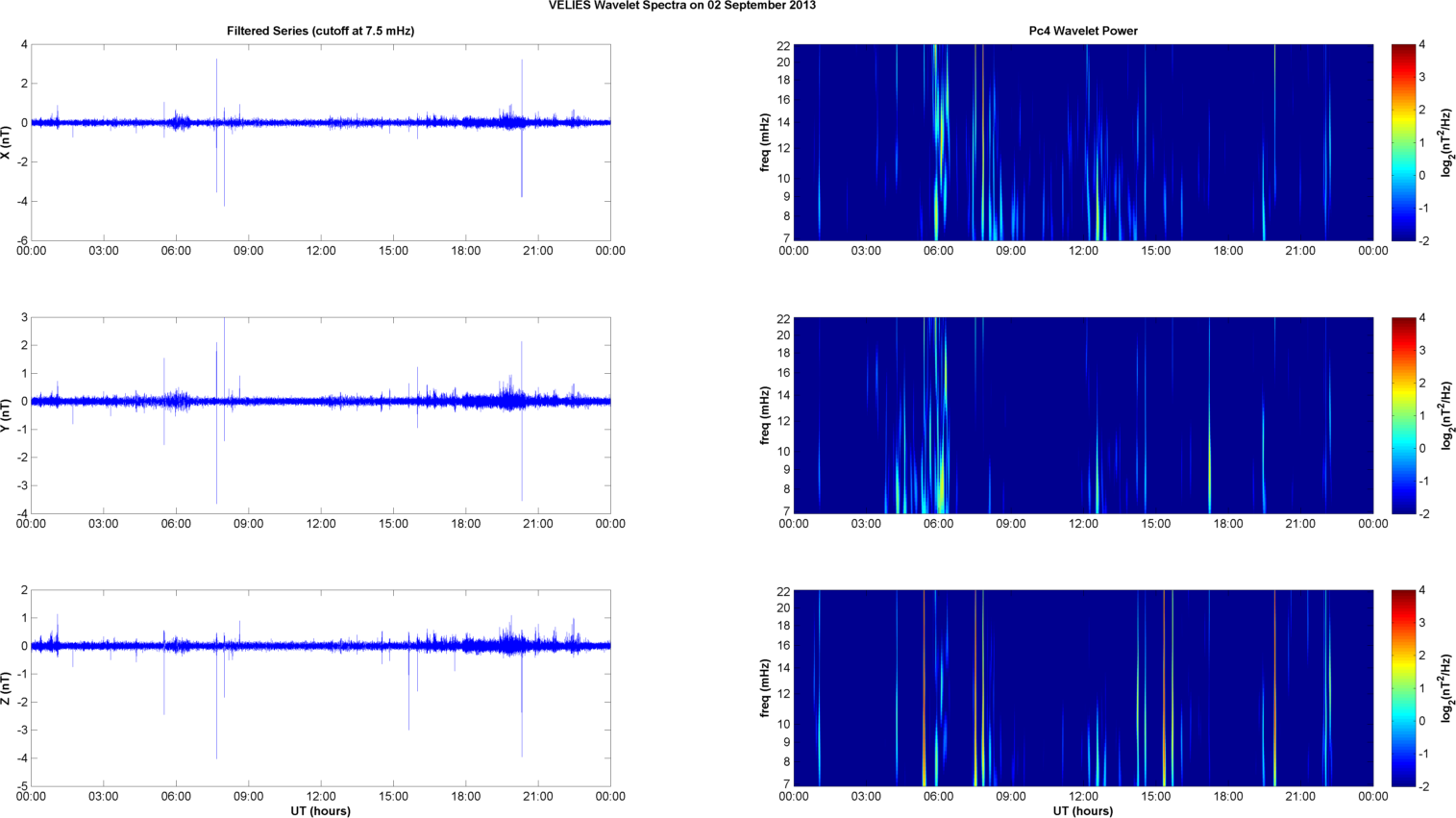Screen dimensions: 1456x818
Task: Click freq (mHz) label of top spectrogram
Action: click(x=765, y=142)
